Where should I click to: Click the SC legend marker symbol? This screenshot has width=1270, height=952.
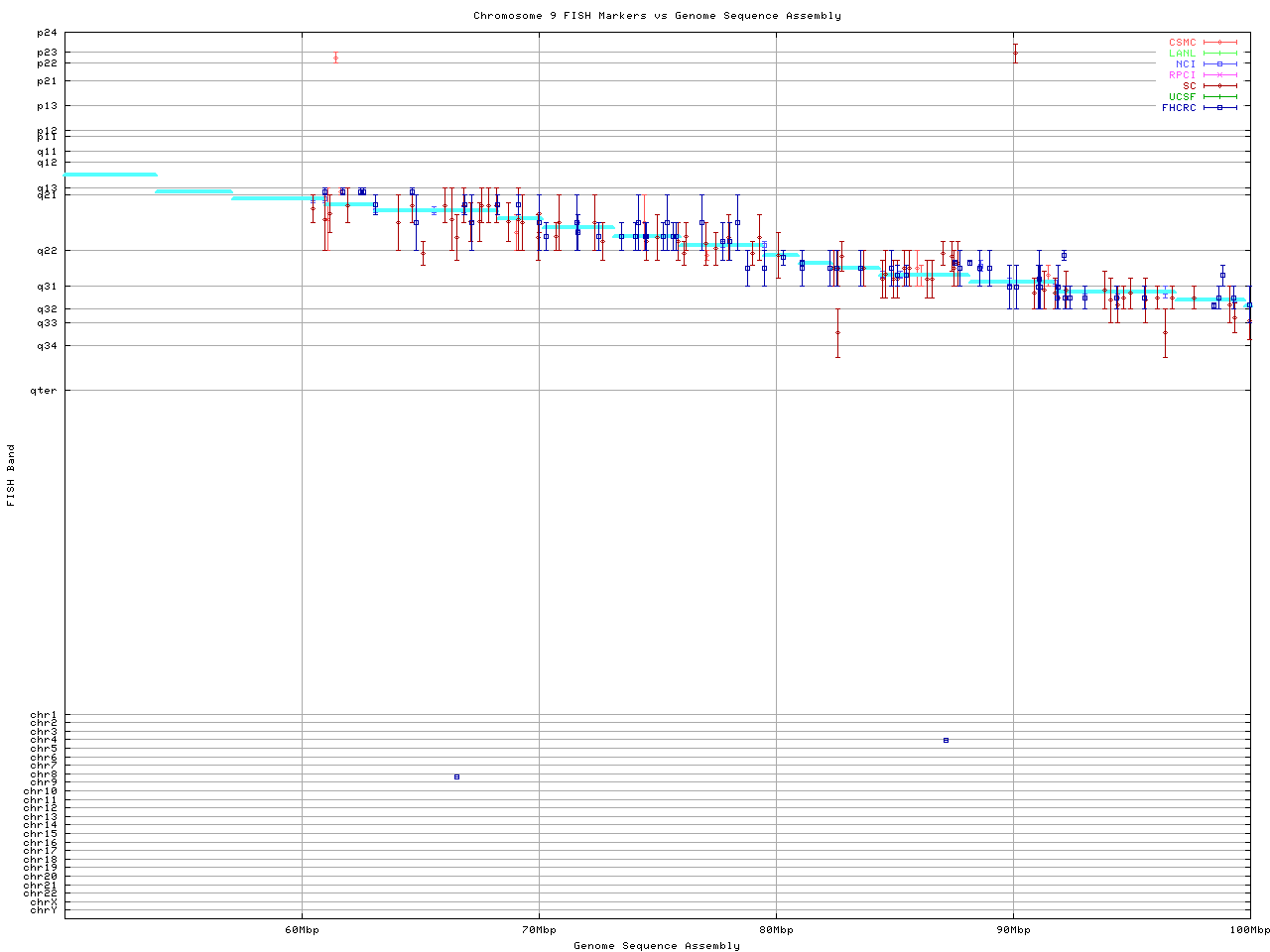1219,85
